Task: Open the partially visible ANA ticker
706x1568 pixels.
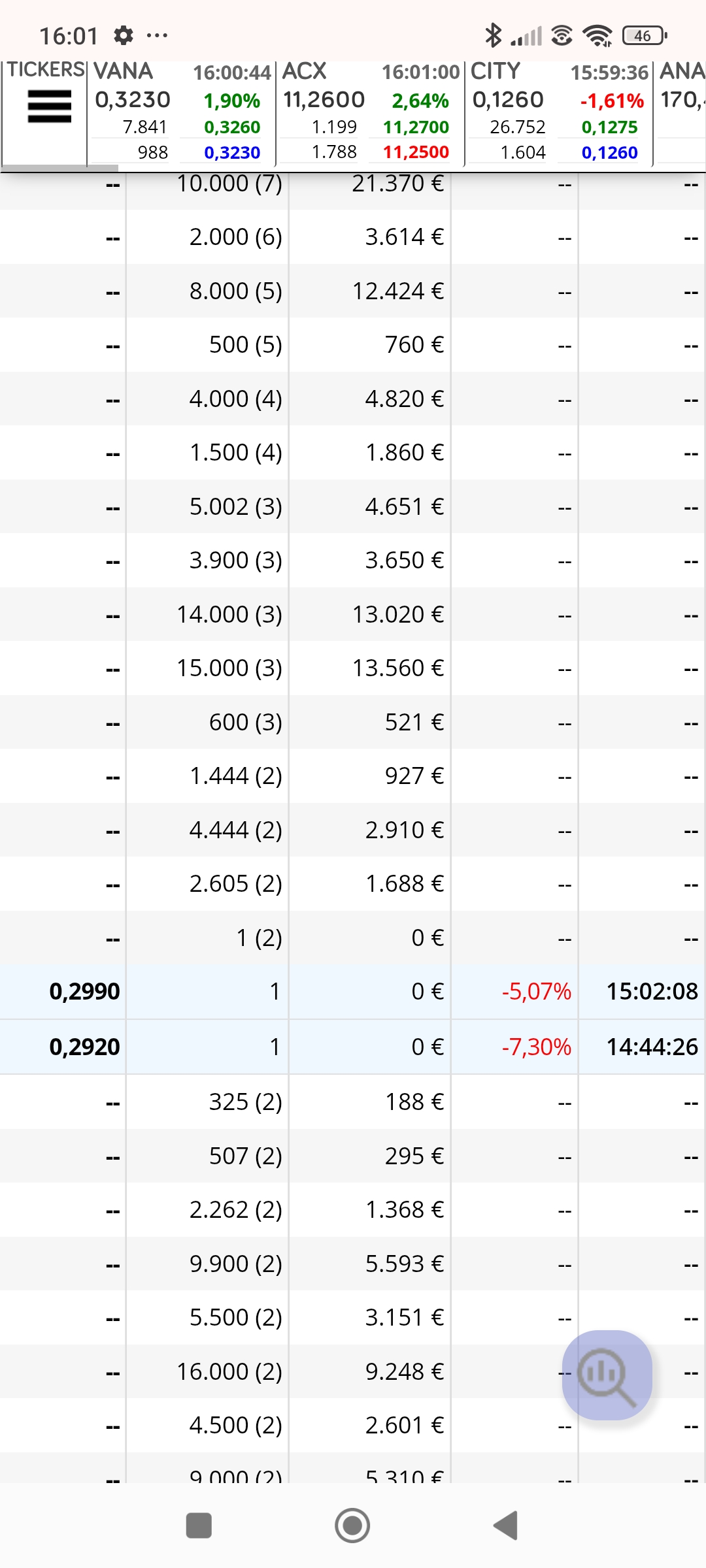Action: tap(681, 112)
